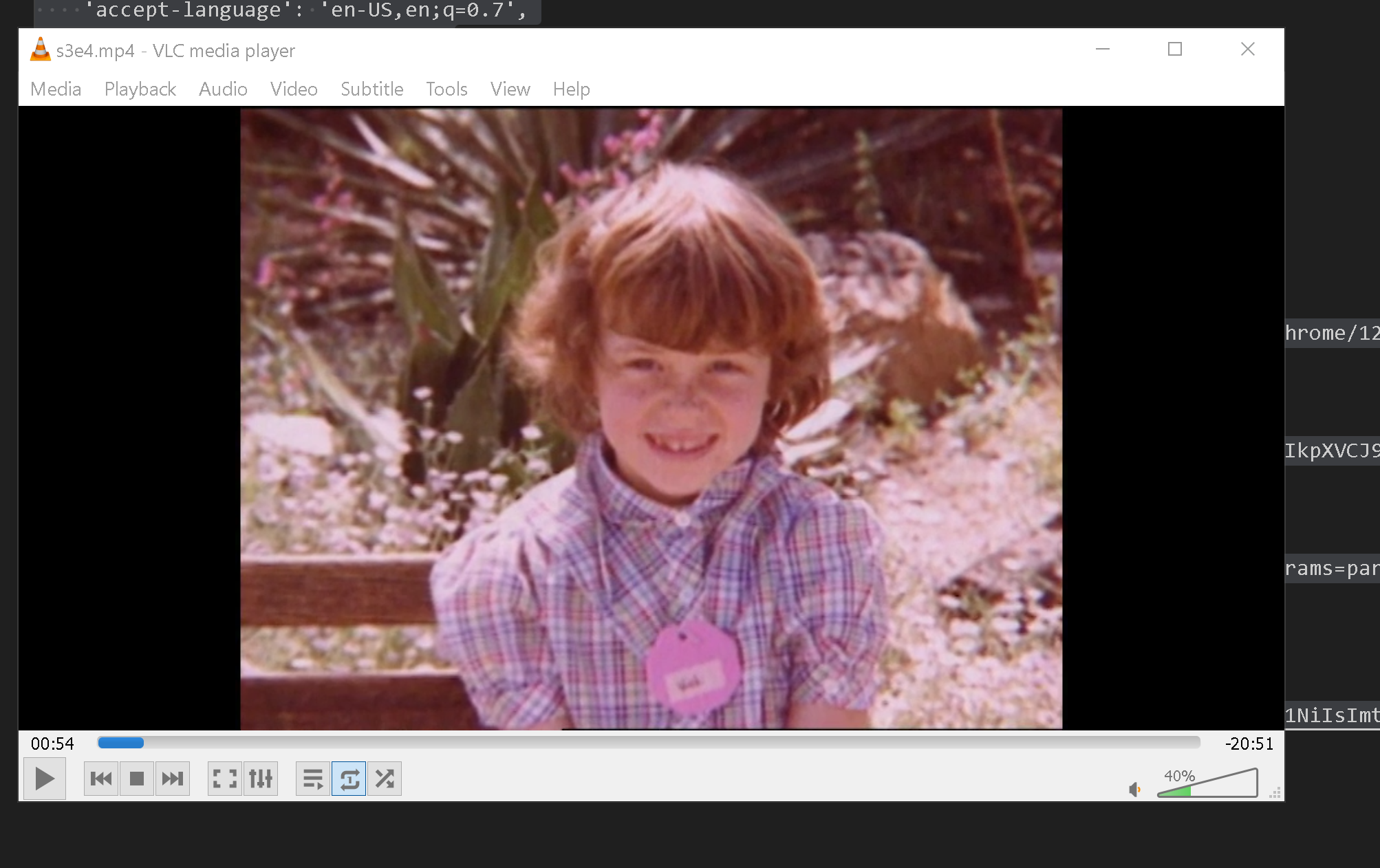Show the playlist view
The width and height of the screenshot is (1380, 868).
tap(313, 779)
